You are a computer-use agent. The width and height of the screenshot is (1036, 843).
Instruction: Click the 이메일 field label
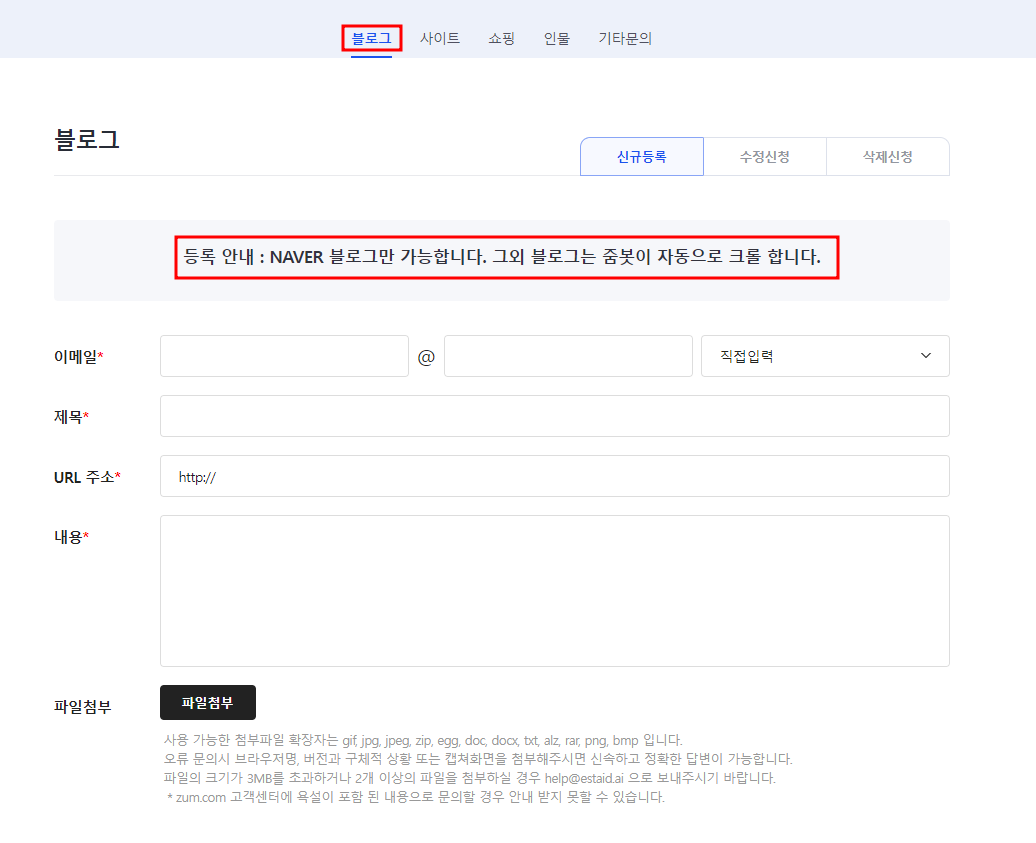point(79,357)
